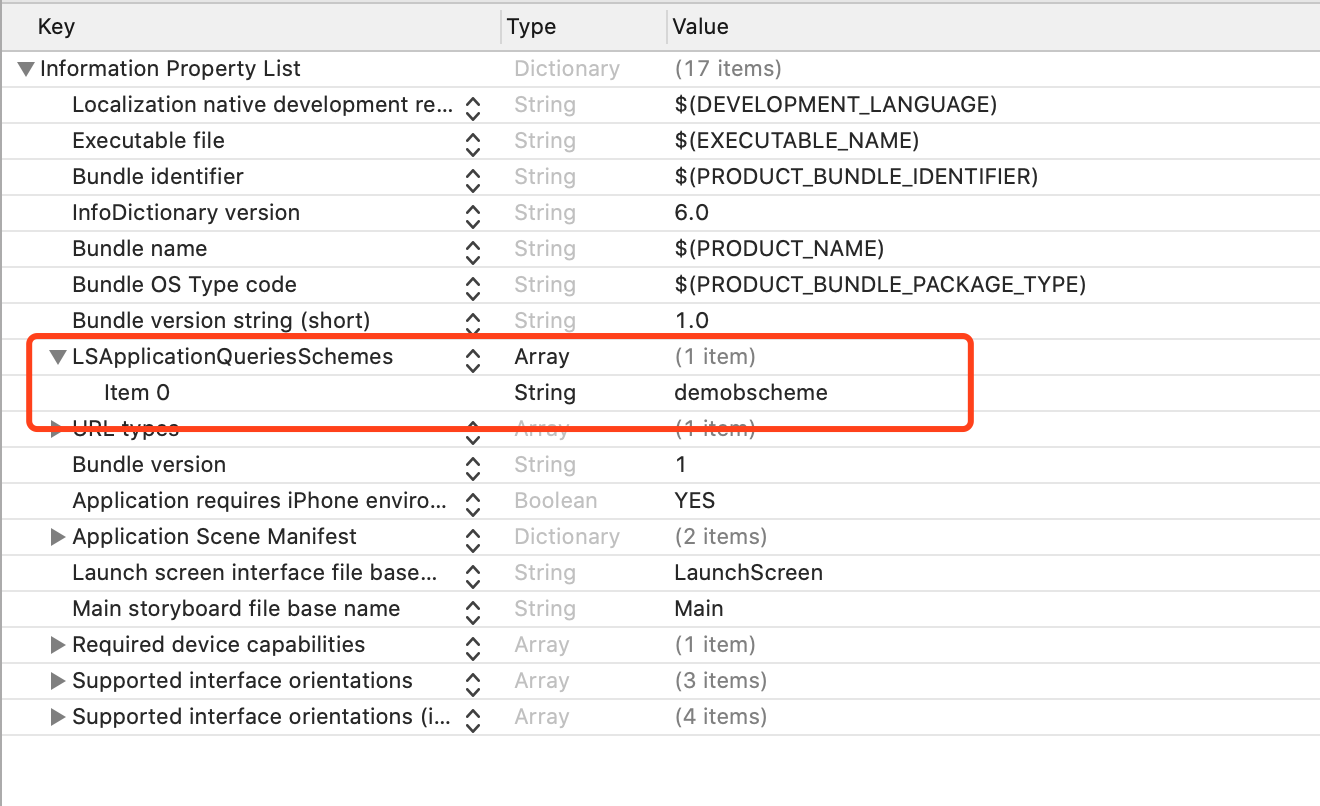Screen dimensions: 1320x806
Task: Open key stepper for Main storyboard file
Action: click(x=473, y=609)
